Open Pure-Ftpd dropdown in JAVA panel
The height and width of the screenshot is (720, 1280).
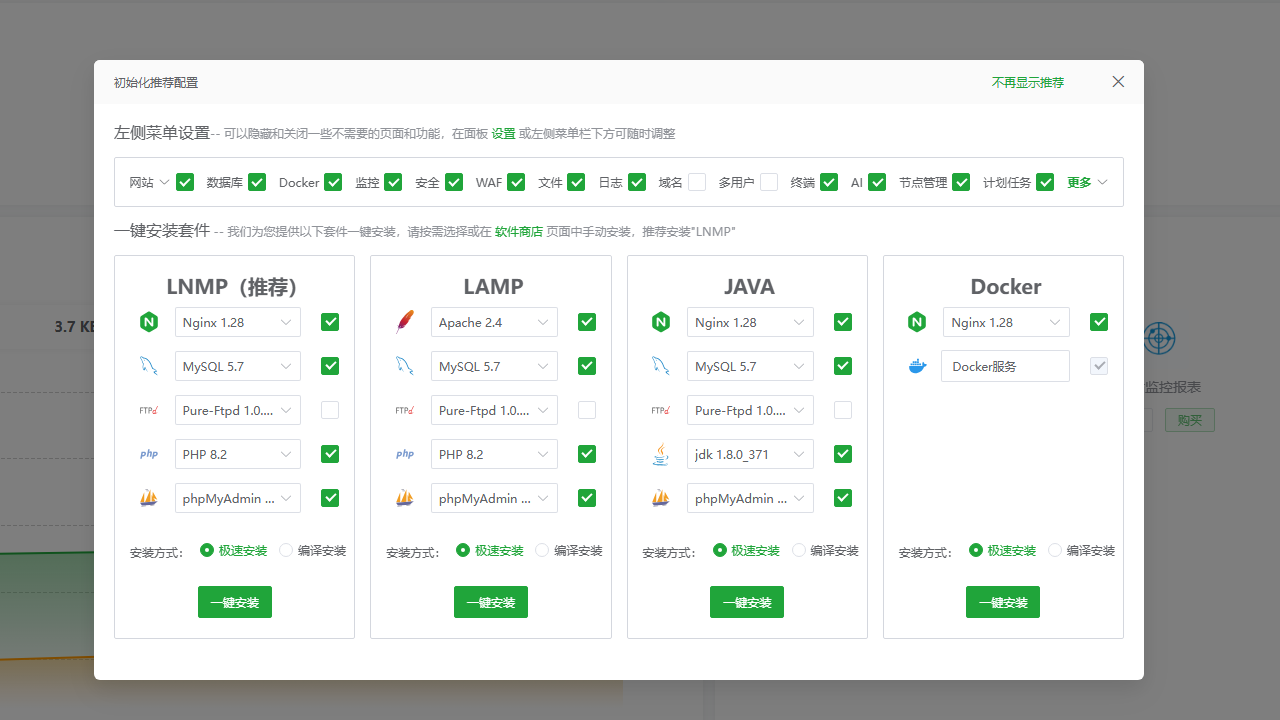point(750,410)
